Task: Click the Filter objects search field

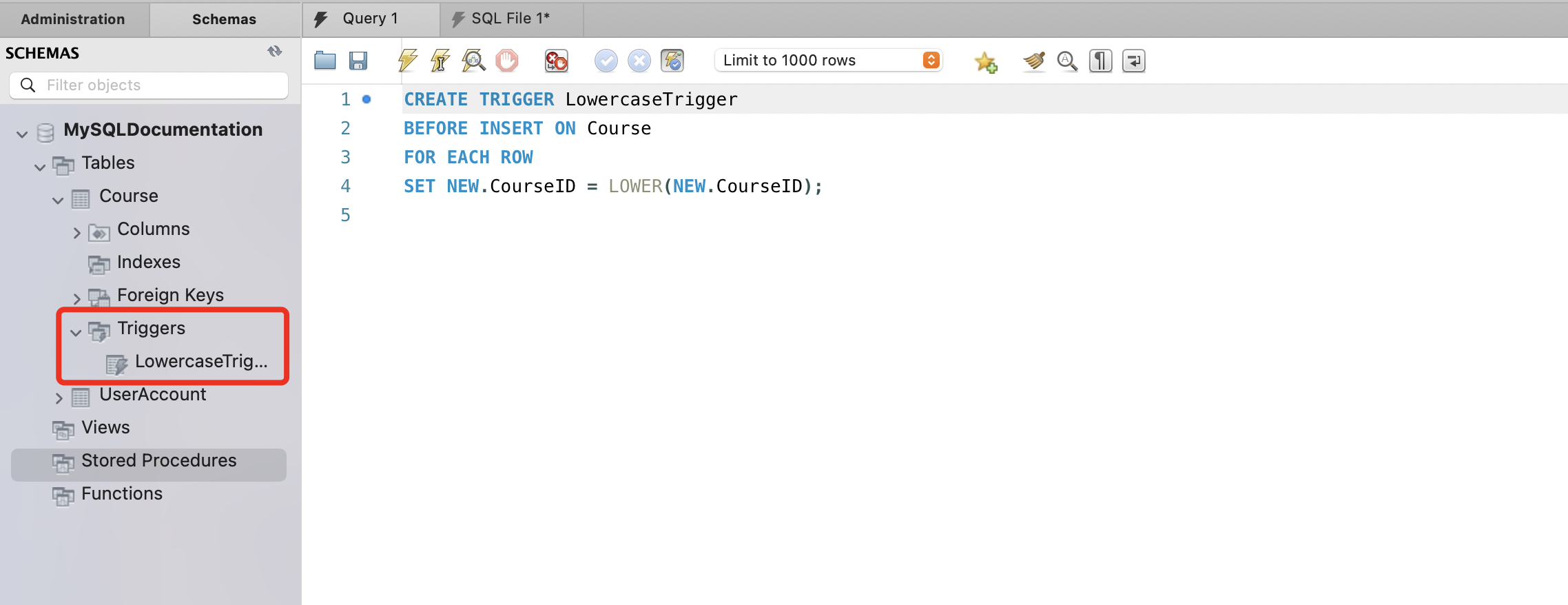Action: [x=158, y=85]
